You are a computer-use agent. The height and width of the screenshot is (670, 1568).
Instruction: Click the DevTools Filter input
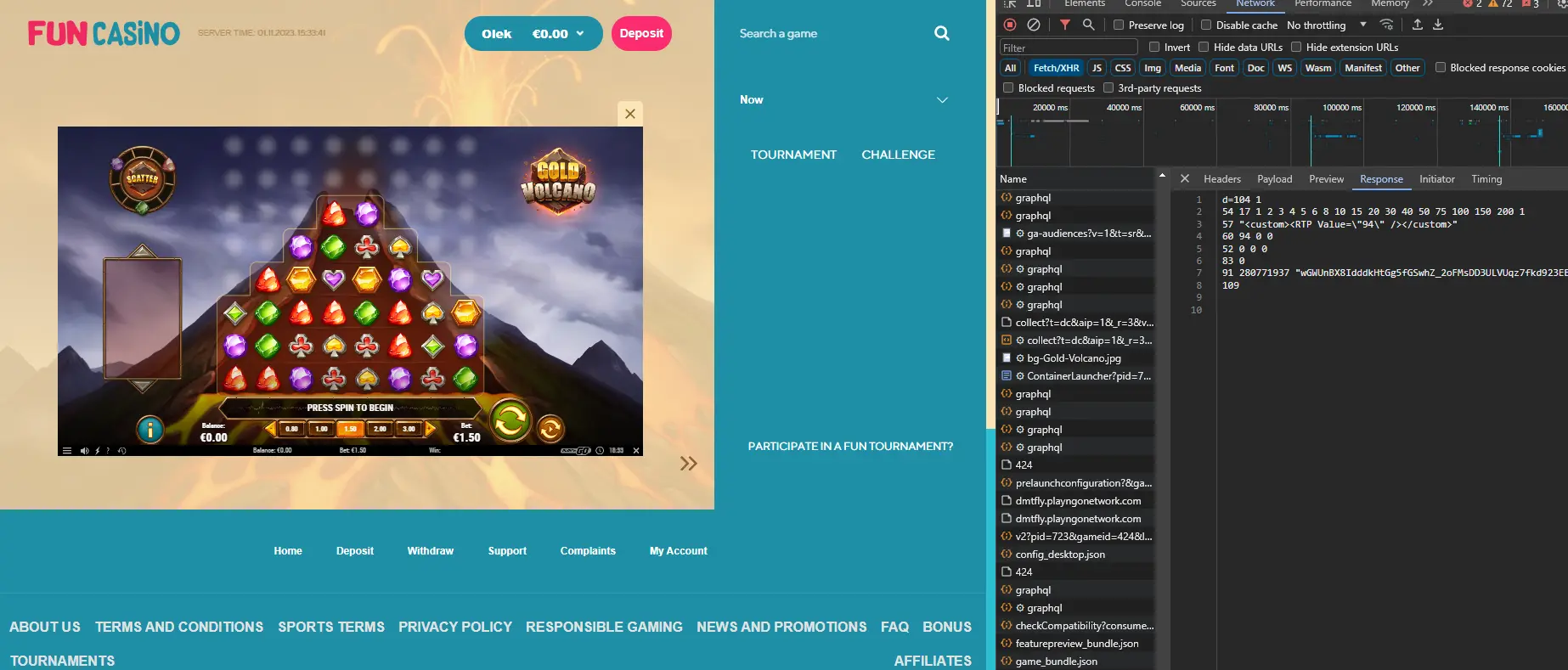(1069, 48)
